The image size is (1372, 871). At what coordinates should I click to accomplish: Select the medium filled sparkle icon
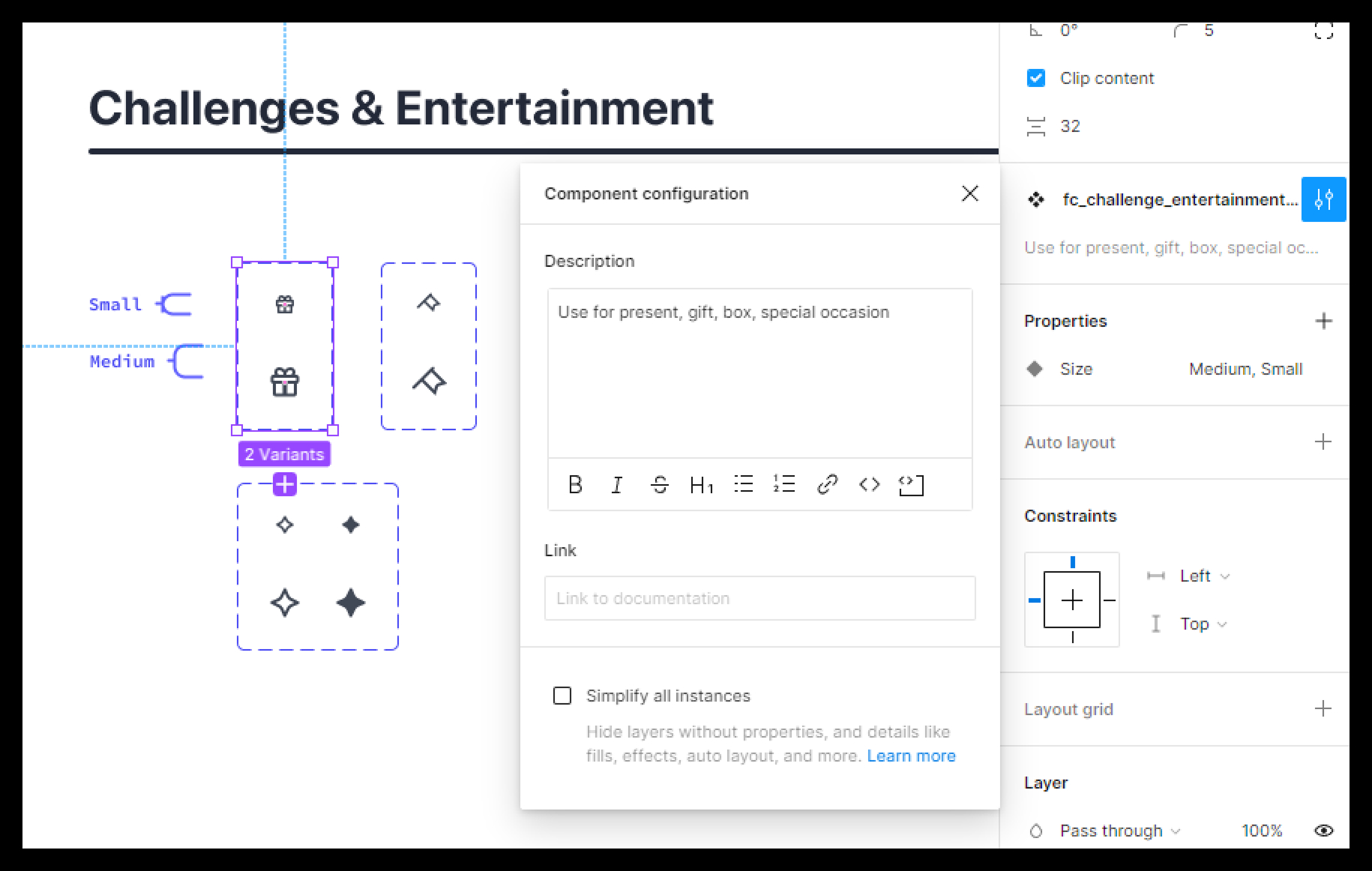point(351,603)
